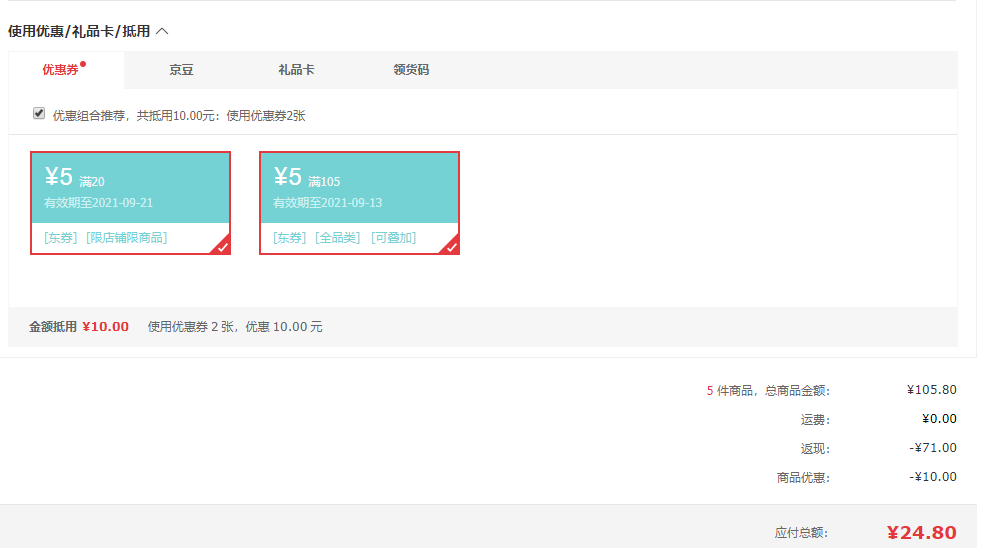Deselect the ¥5 满20 coupon card

click(131, 203)
